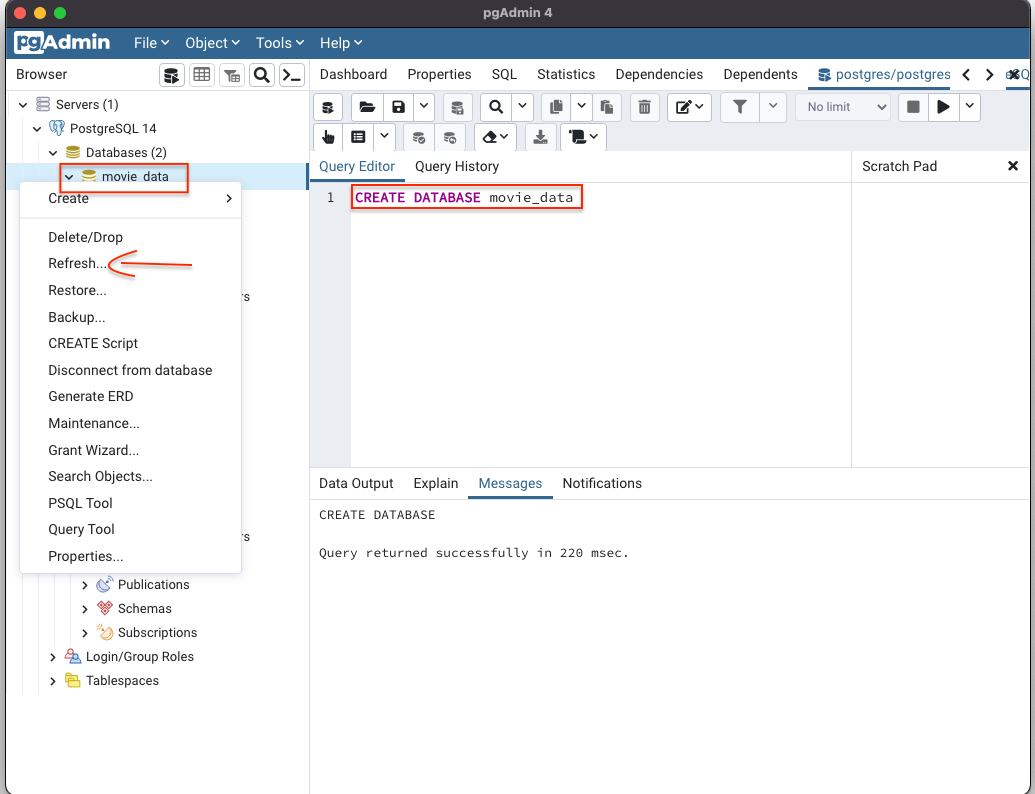The width and height of the screenshot is (1035, 794).
Task: Save the current query file
Action: tap(396, 107)
